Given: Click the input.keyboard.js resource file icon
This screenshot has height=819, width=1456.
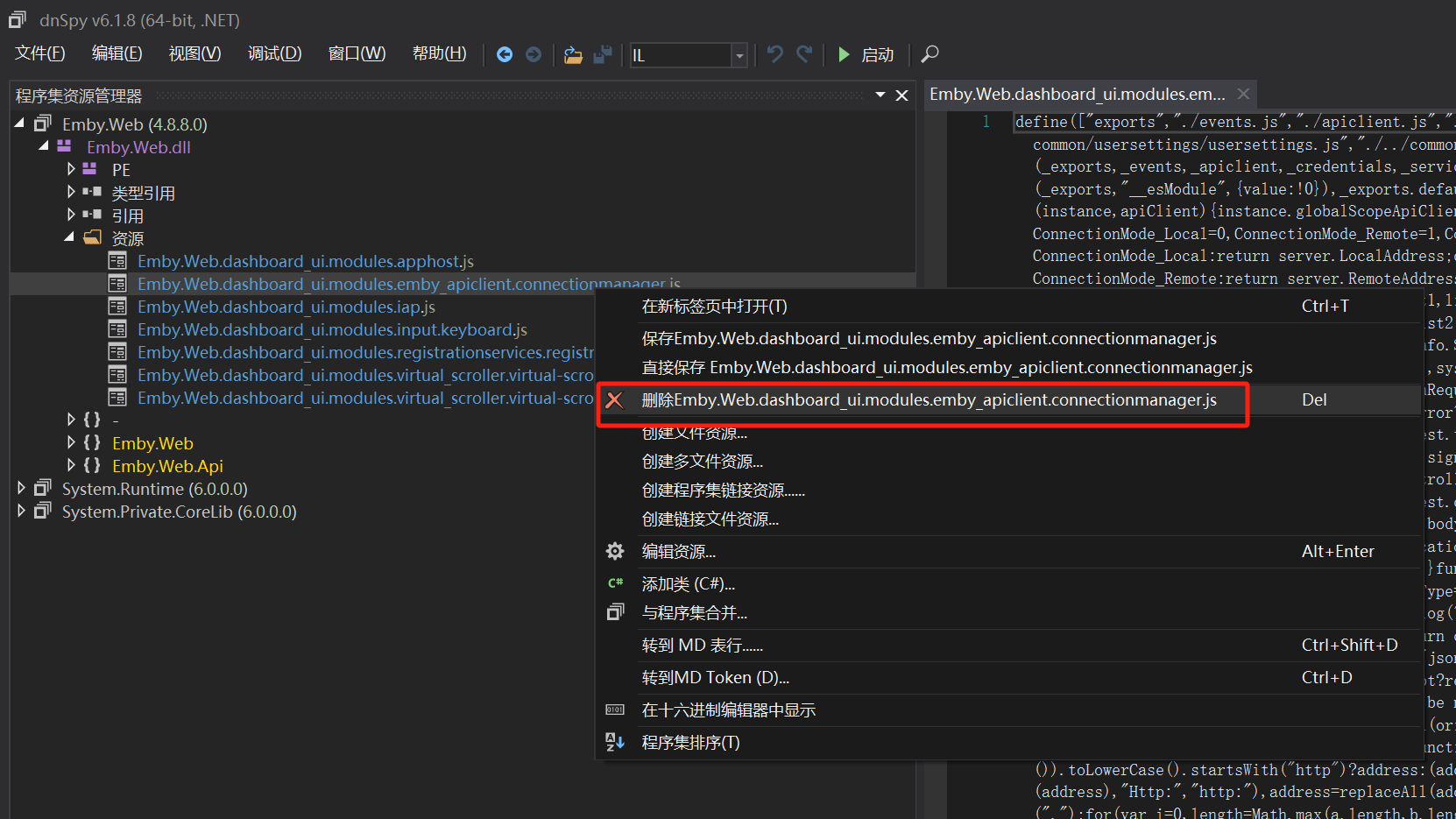Looking at the screenshot, I should tap(117, 328).
